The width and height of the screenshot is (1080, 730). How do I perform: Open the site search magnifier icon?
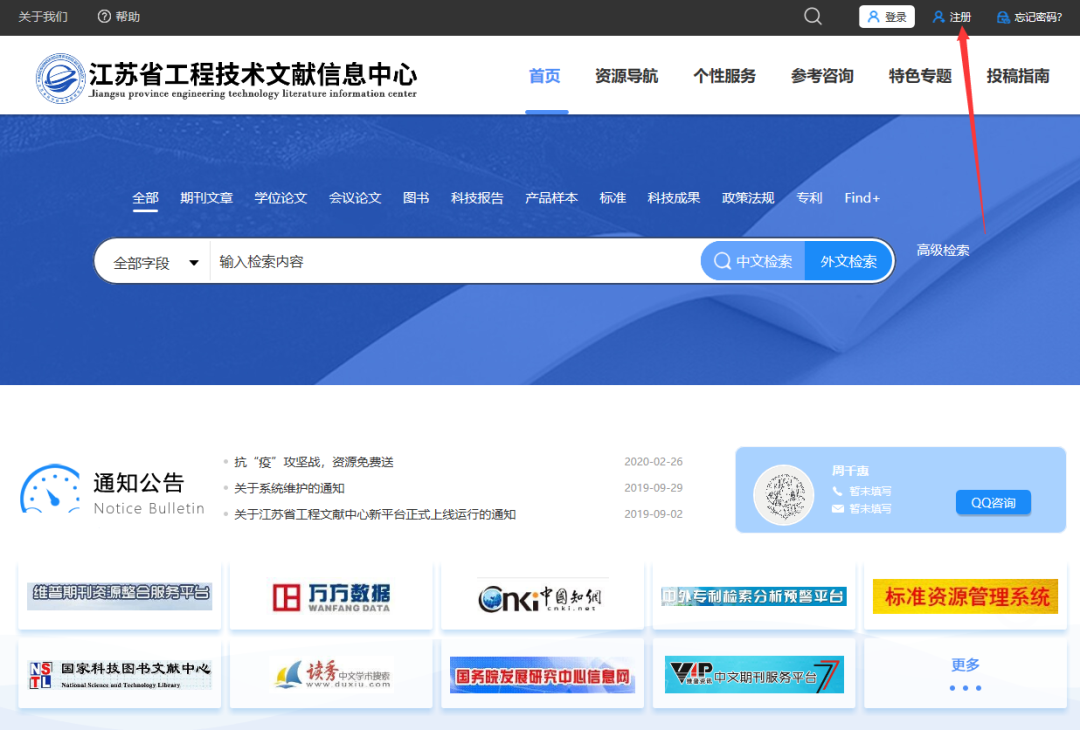click(x=812, y=16)
